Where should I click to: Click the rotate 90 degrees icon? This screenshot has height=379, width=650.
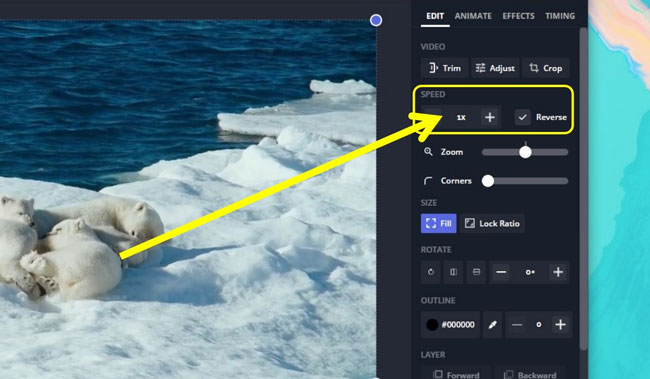point(431,272)
